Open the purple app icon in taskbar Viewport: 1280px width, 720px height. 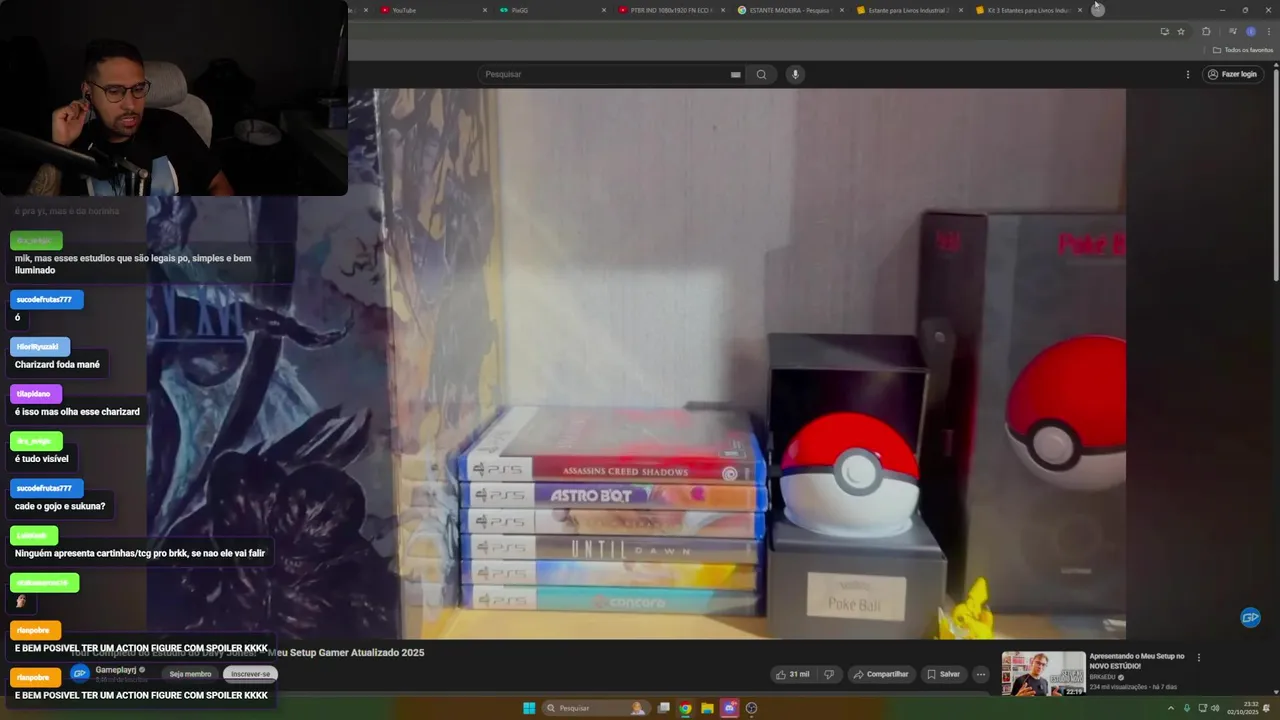pos(730,708)
